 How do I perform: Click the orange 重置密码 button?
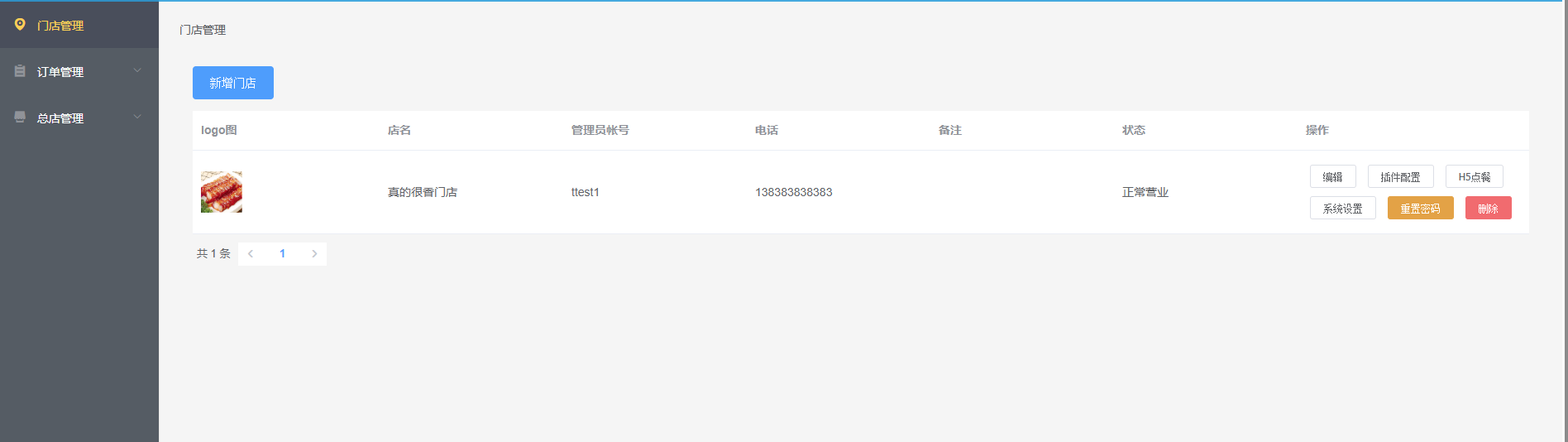point(1420,209)
